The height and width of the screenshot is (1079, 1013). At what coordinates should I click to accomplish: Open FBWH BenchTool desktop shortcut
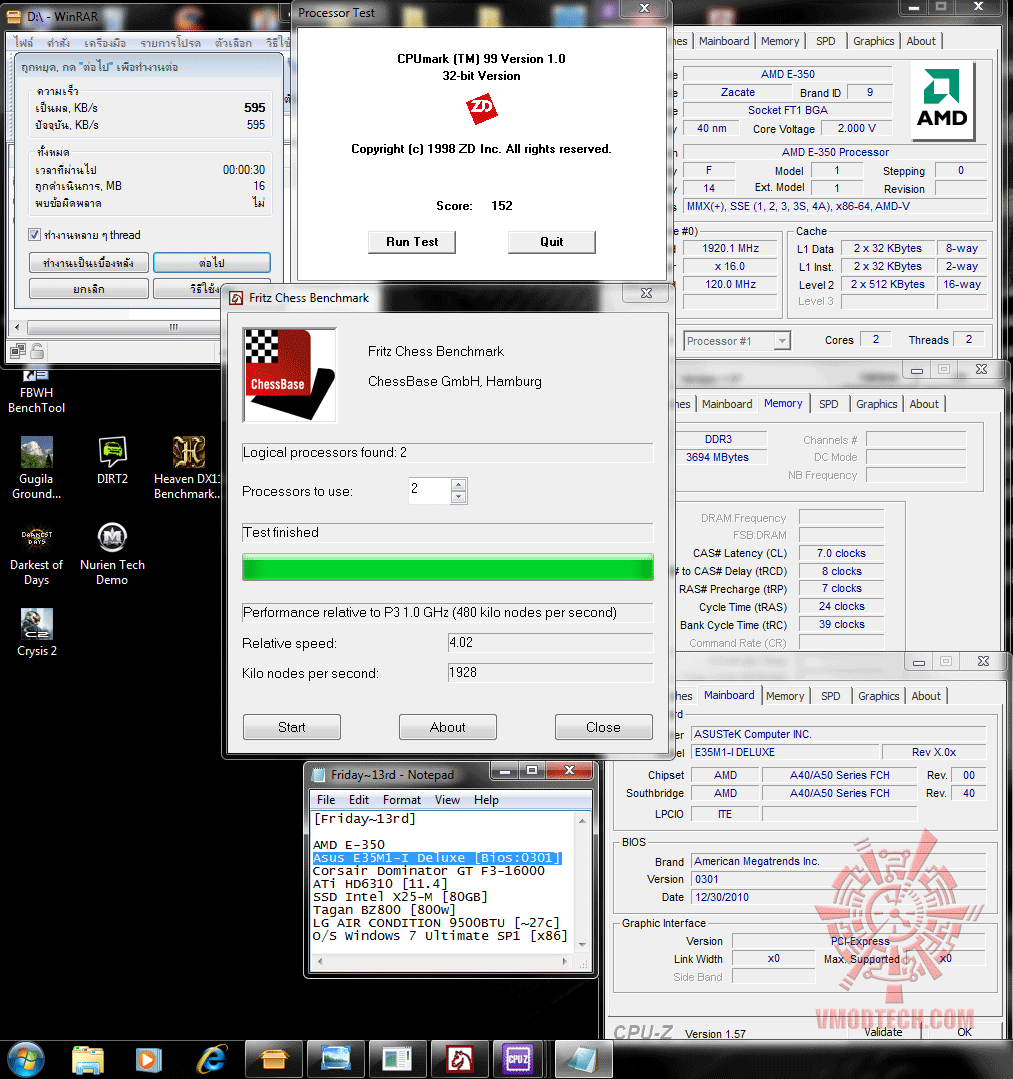(x=36, y=392)
